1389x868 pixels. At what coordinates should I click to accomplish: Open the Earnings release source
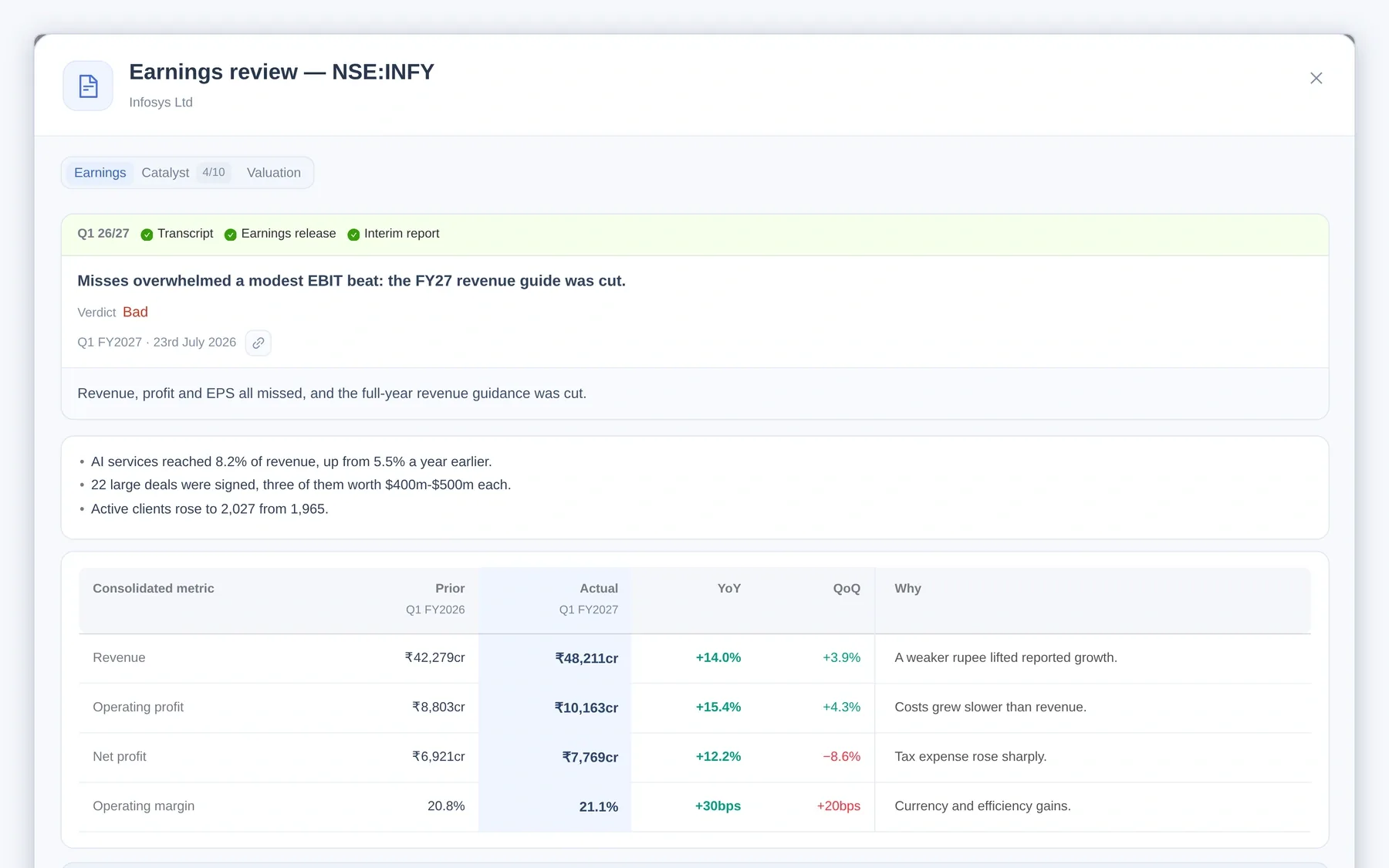[289, 234]
